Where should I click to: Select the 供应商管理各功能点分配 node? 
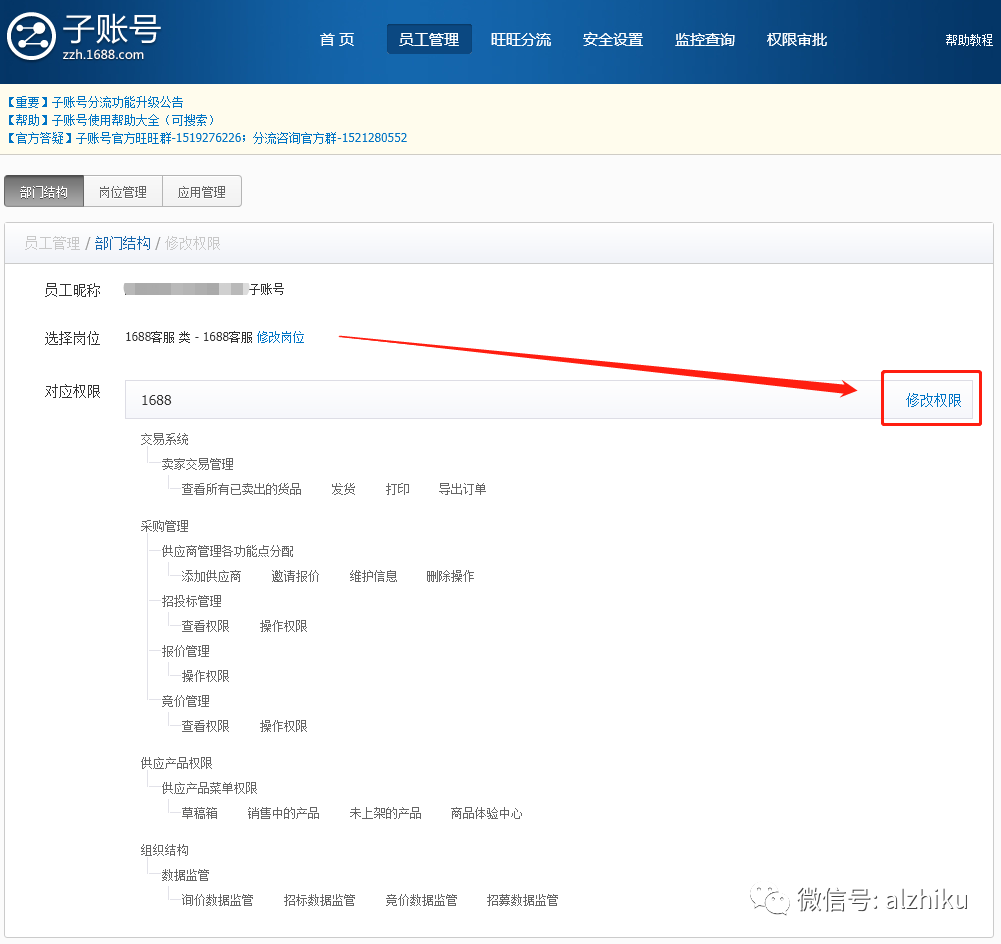pyautogui.click(x=227, y=551)
